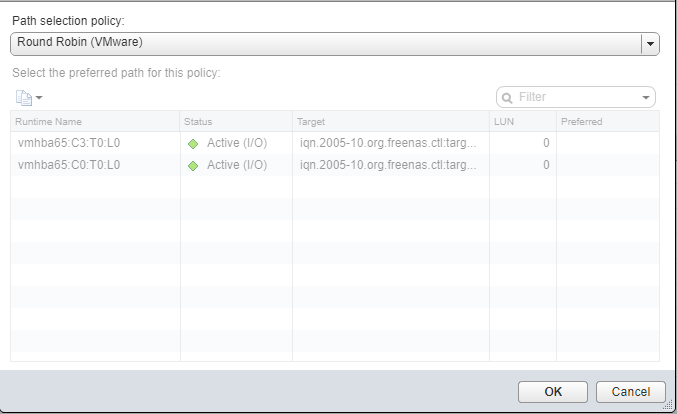677x414 pixels.
Task: Click the target IQN of the first path
Action: click(x=388, y=143)
